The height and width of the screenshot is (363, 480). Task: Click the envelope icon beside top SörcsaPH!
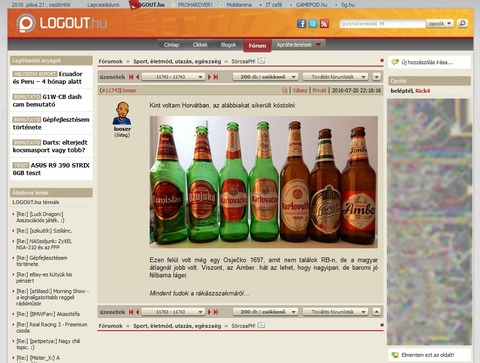coord(261,61)
